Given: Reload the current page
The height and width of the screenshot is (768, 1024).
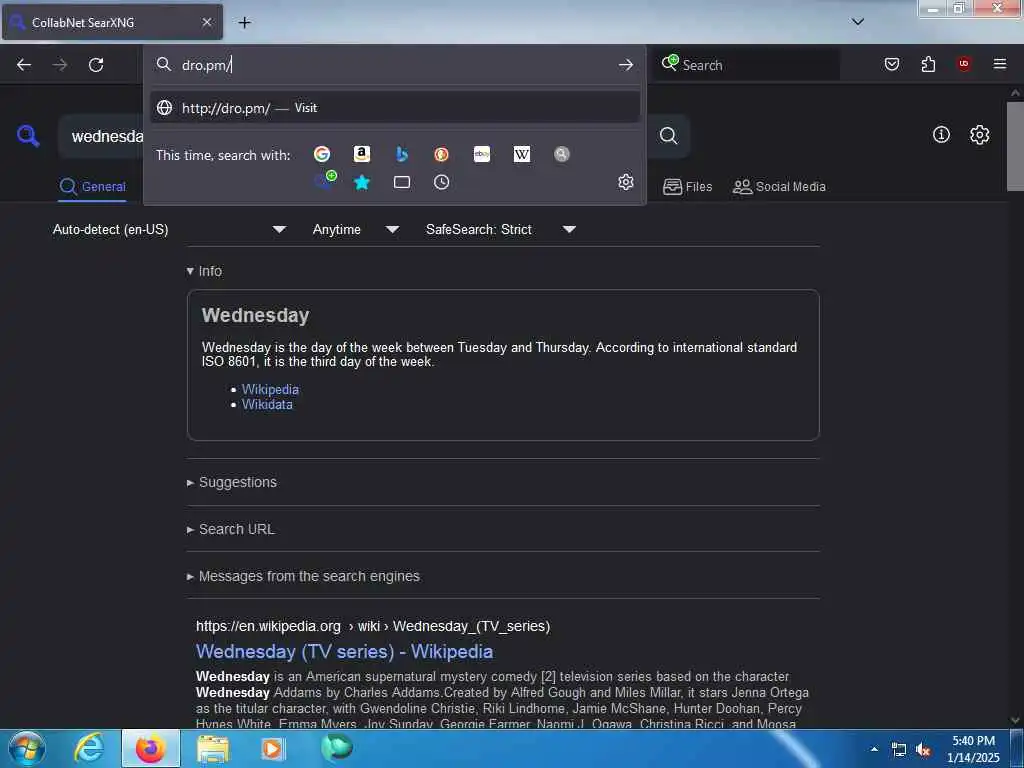Looking at the screenshot, I should click(96, 65).
